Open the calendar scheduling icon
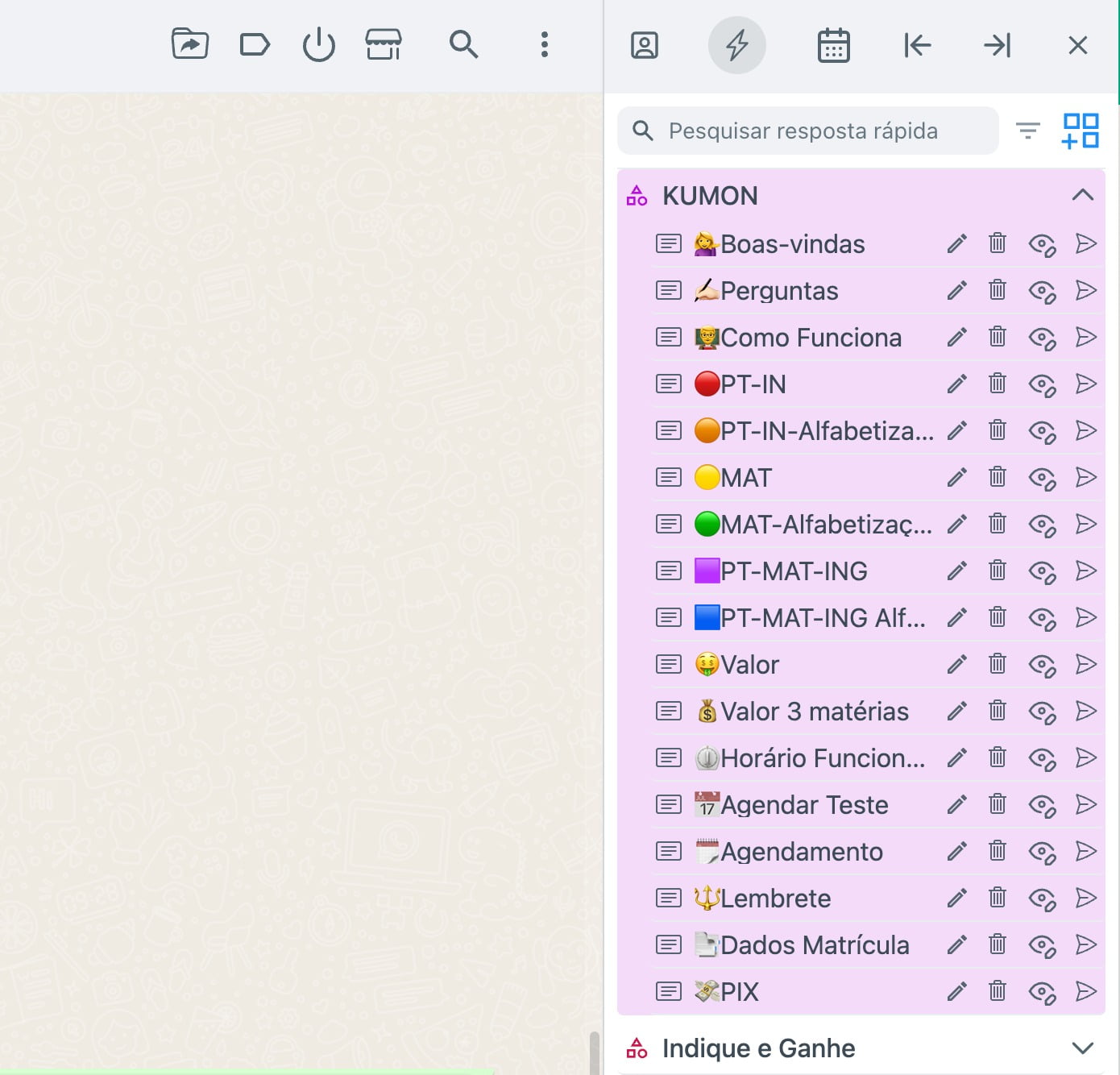This screenshot has width=1120, height=1075. (x=833, y=45)
